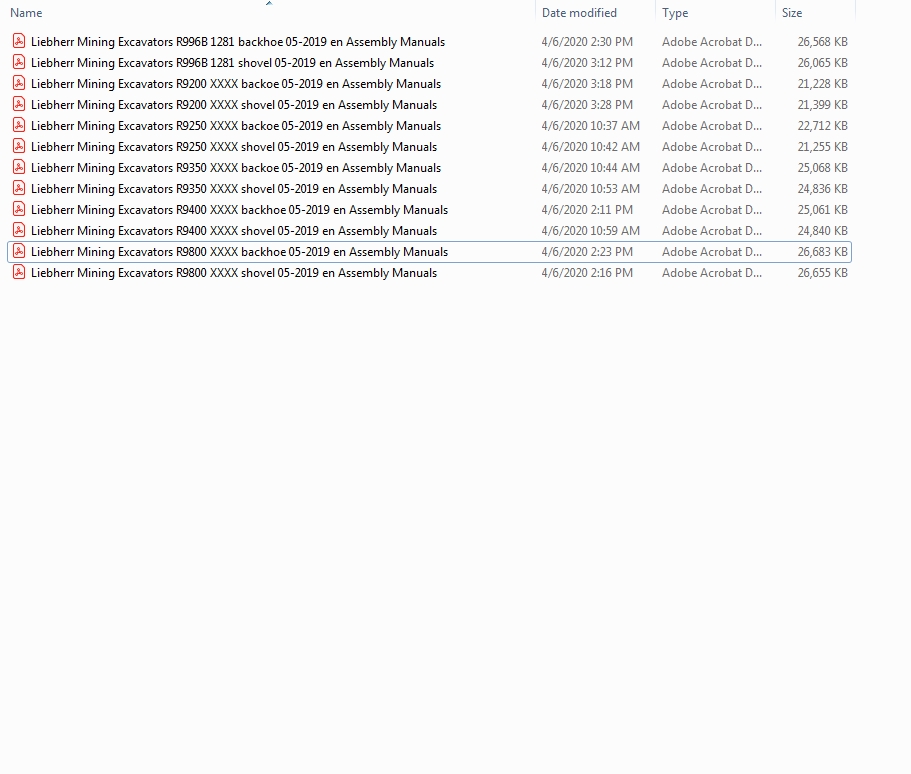Image resolution: width=911 pixels, height=774 pixels.
Task: Click PDF icon of R9200 XXXX shovel manual
Action: pos(19,105)
